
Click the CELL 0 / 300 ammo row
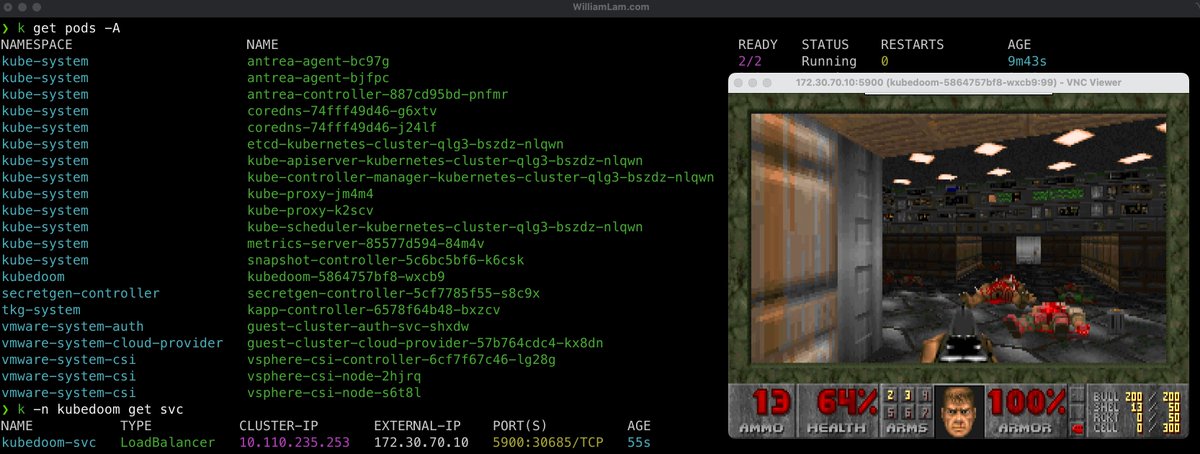coord(1136,427)
